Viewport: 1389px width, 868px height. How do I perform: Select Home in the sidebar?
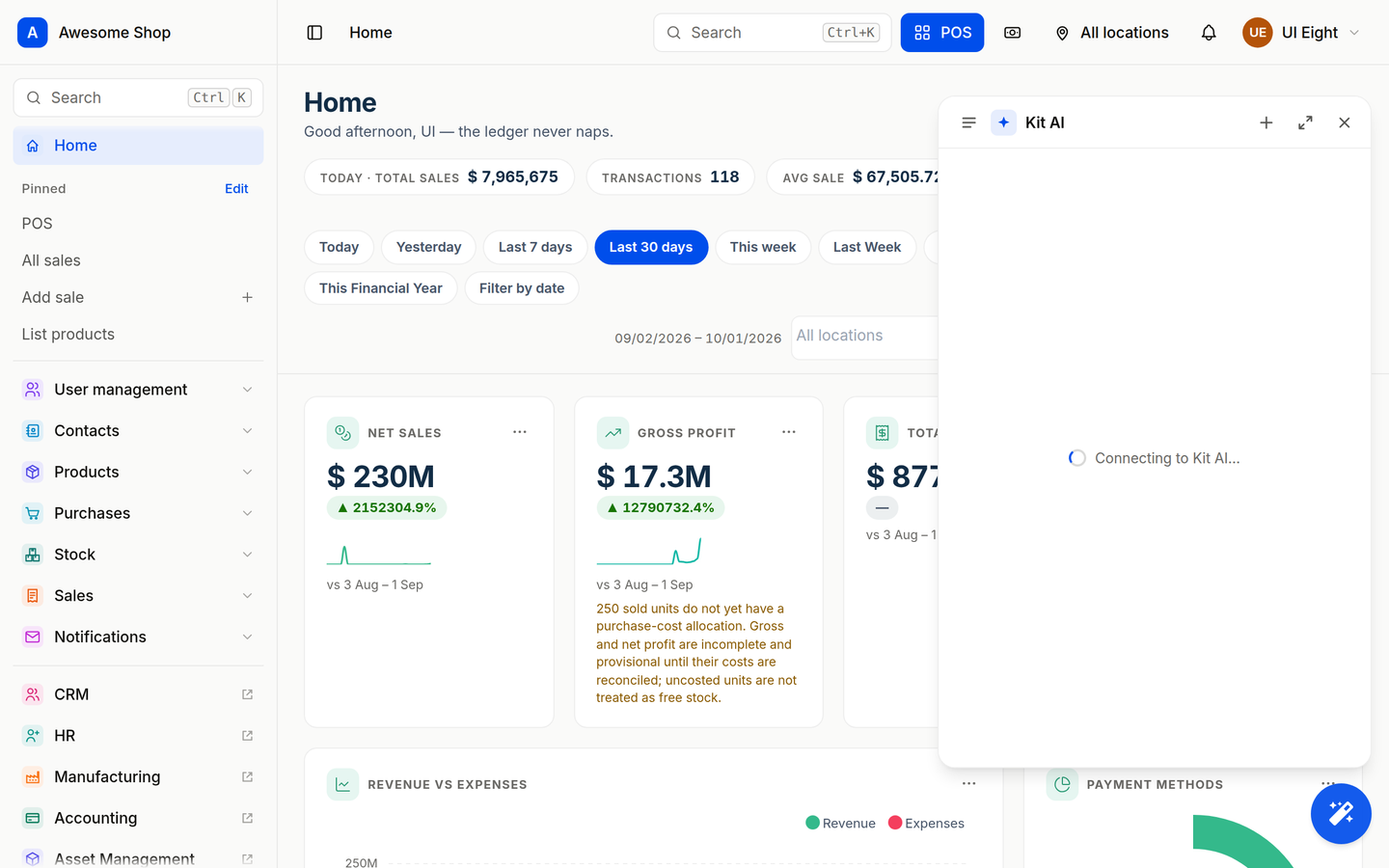pyautogui.click(x=138, y=146)
